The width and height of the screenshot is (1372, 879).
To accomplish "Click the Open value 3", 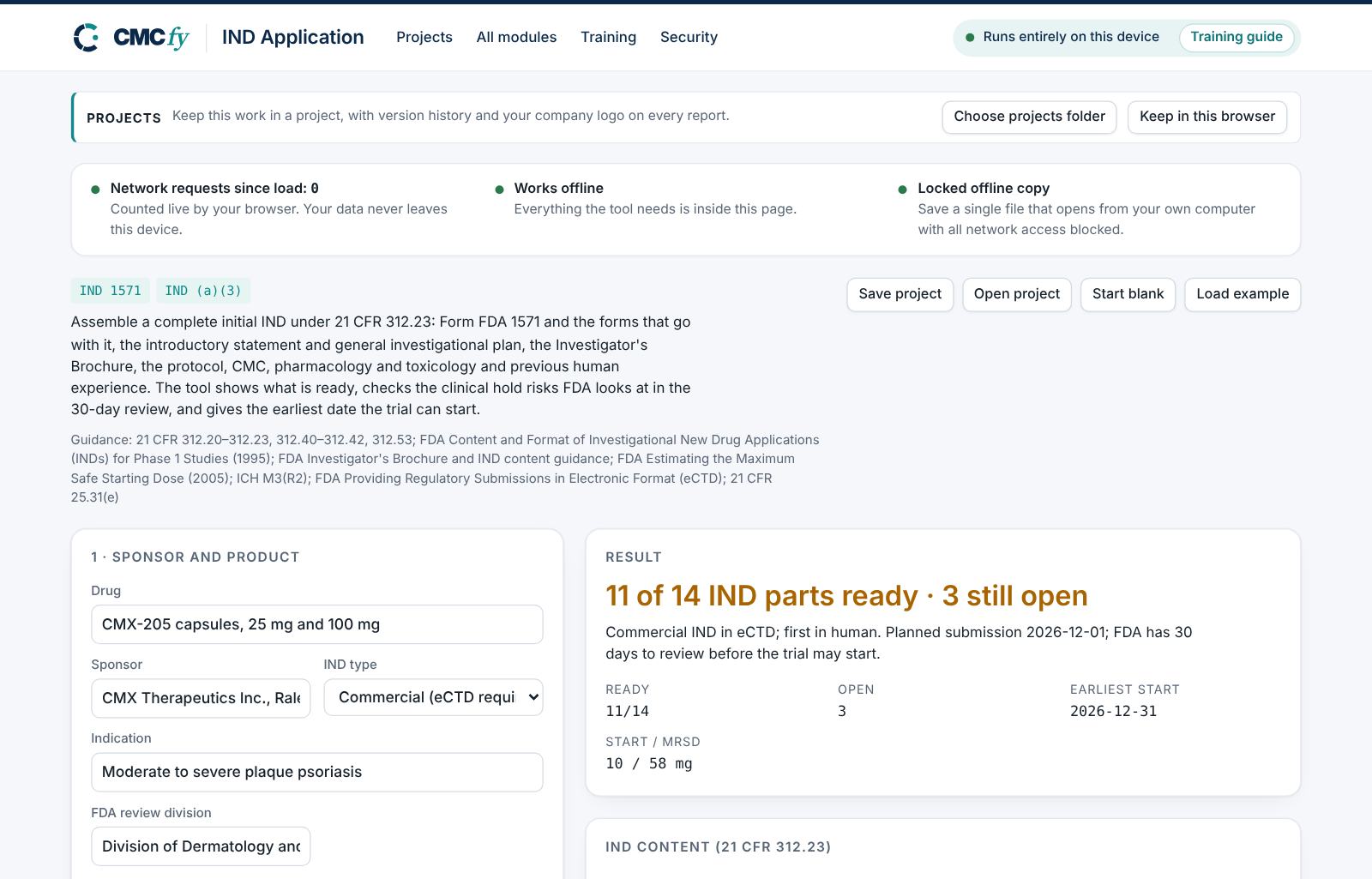I will coord(842,711).
